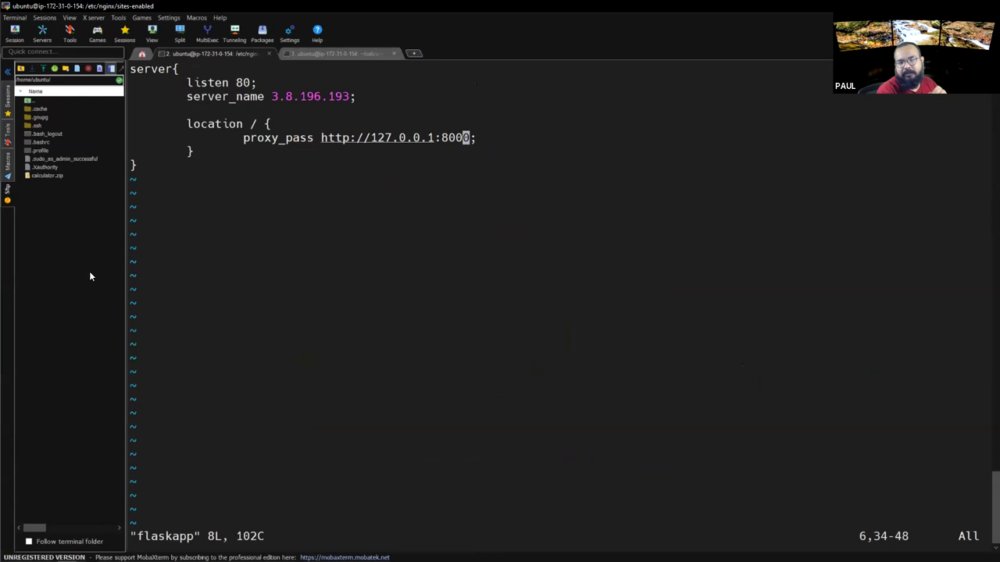The width and height of the screenshot is (1000, 562).
Task: Open the Tools toolbar icon
Action: coord(70,33)
